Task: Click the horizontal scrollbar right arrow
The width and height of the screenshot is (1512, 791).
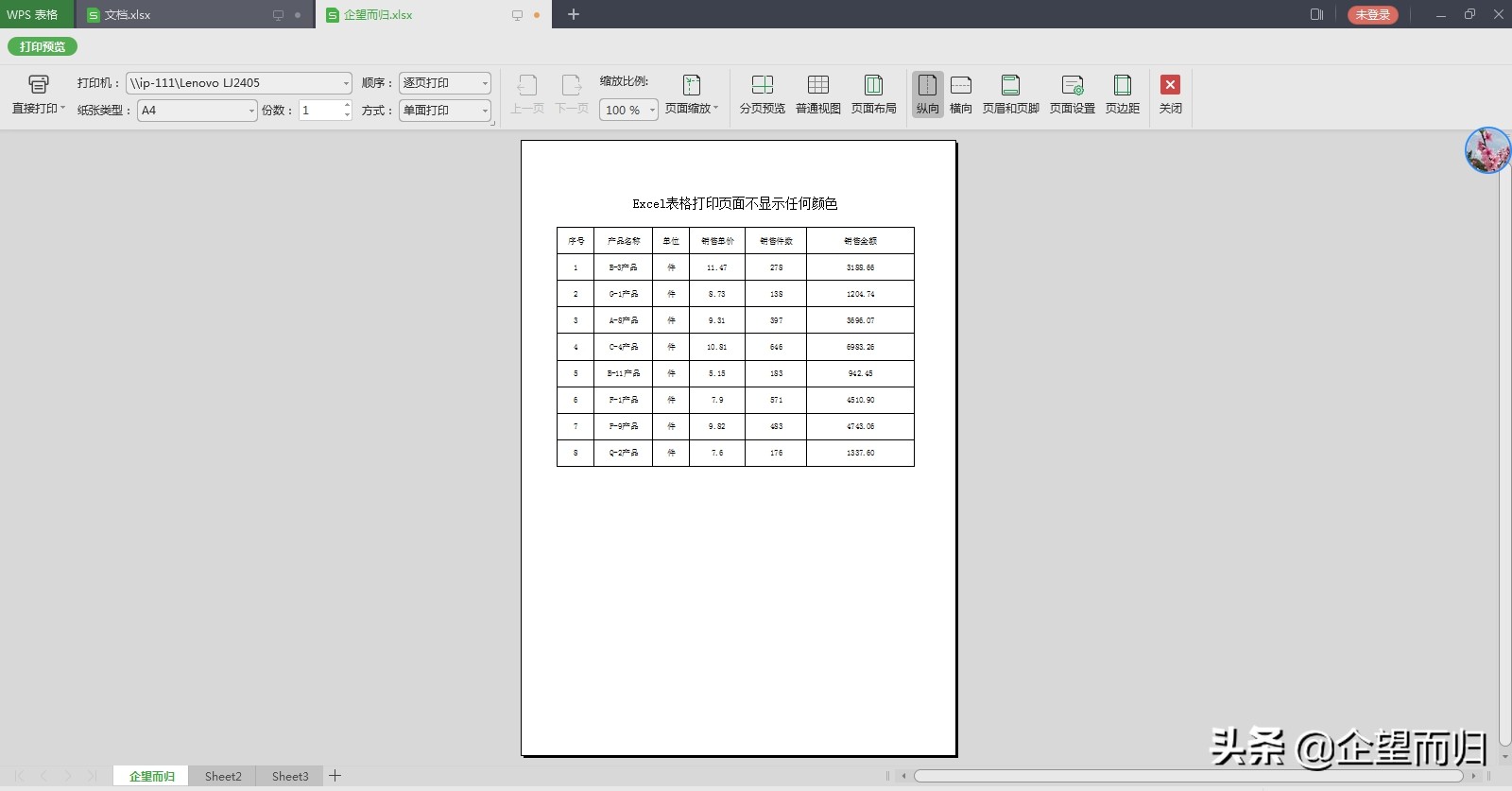Action: [1473, 776]
